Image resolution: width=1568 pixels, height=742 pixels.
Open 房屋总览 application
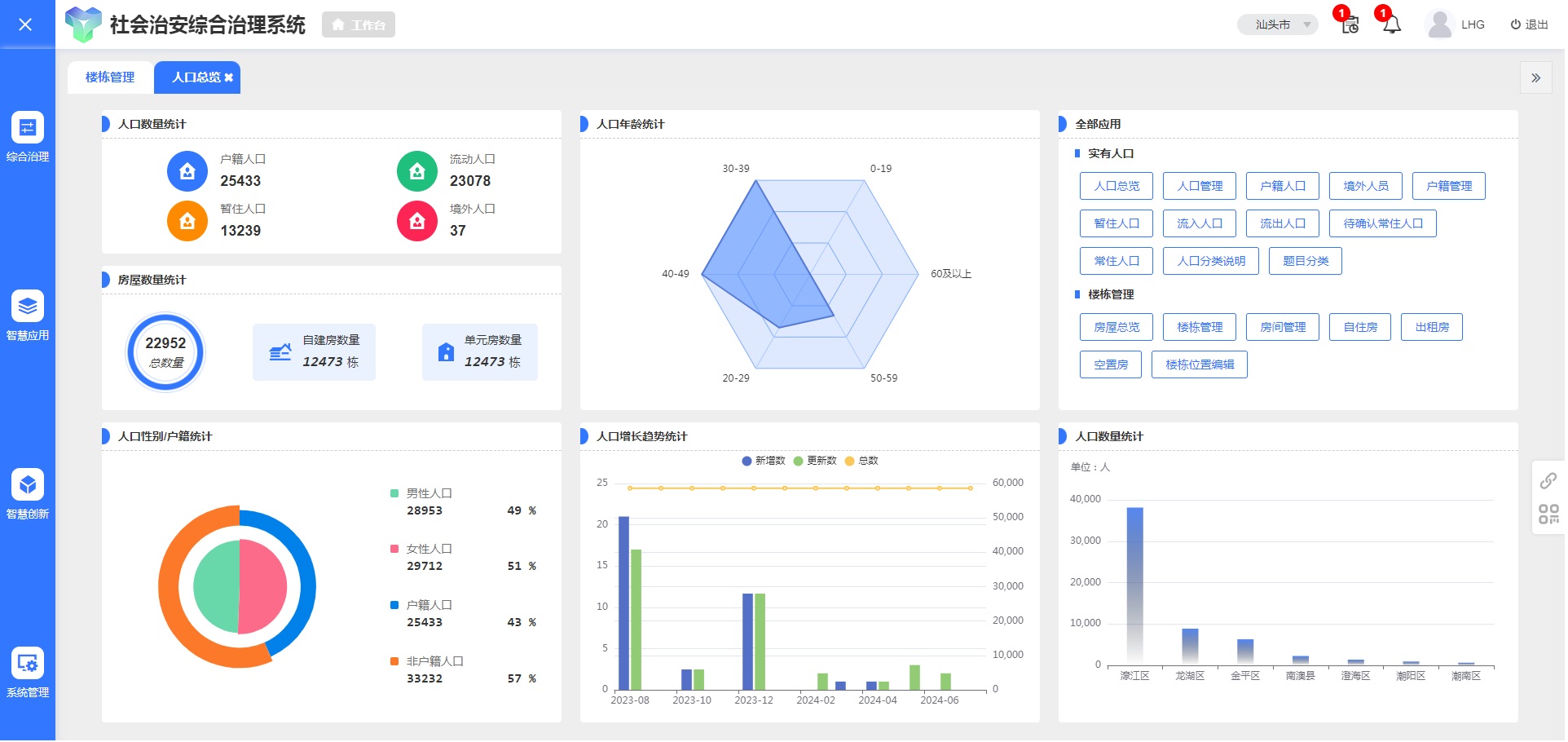point(1117,327)
